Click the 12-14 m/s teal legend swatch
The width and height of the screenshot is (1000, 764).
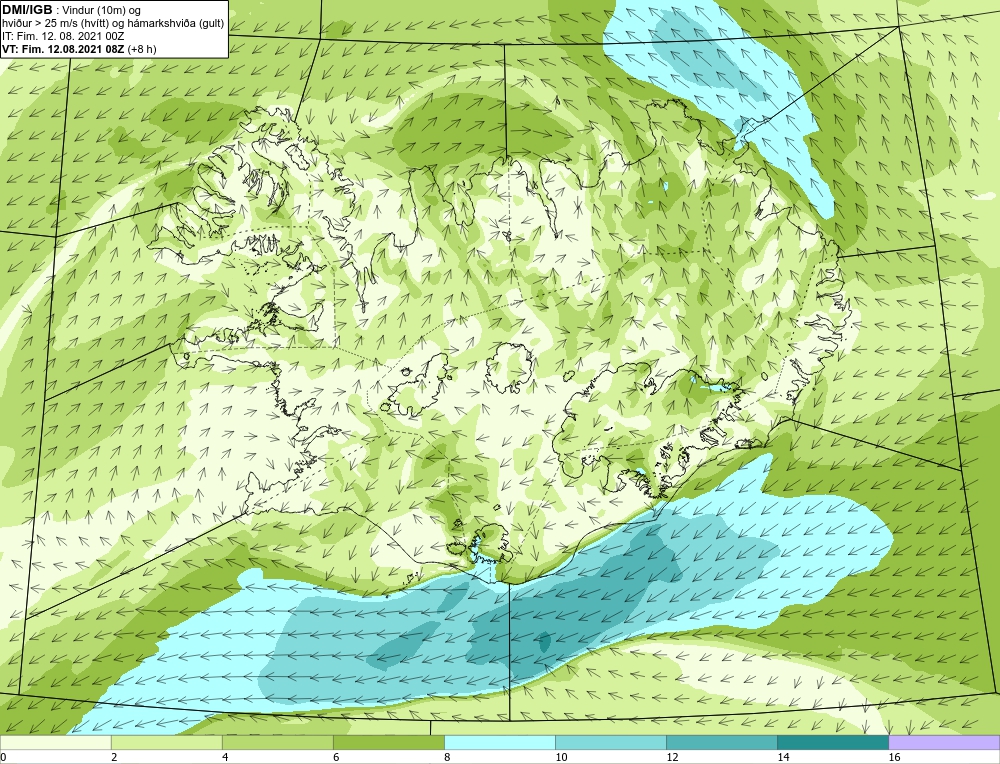tap(721, 742)
